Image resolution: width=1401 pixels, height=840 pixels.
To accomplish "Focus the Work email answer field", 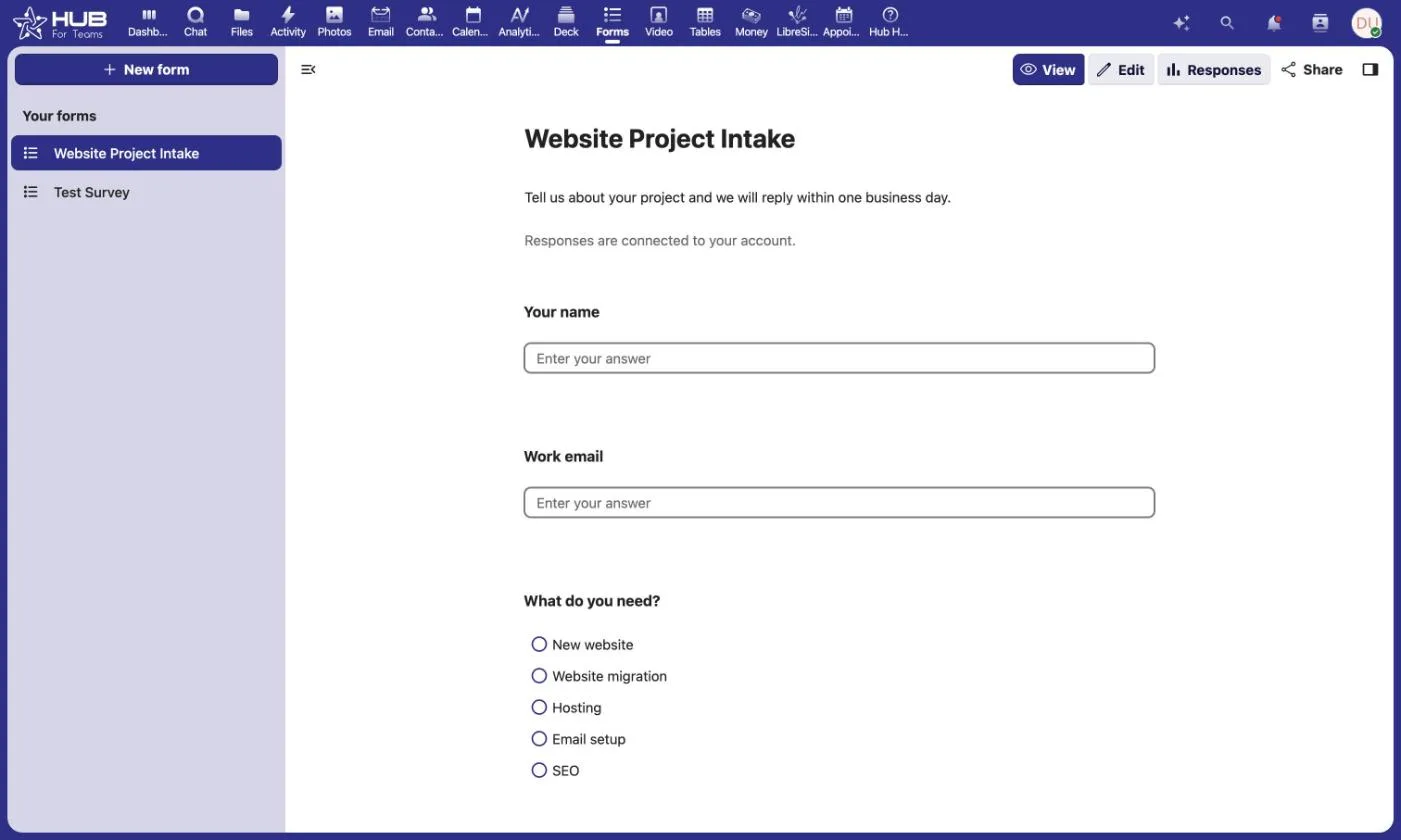I will pos(839,502).
